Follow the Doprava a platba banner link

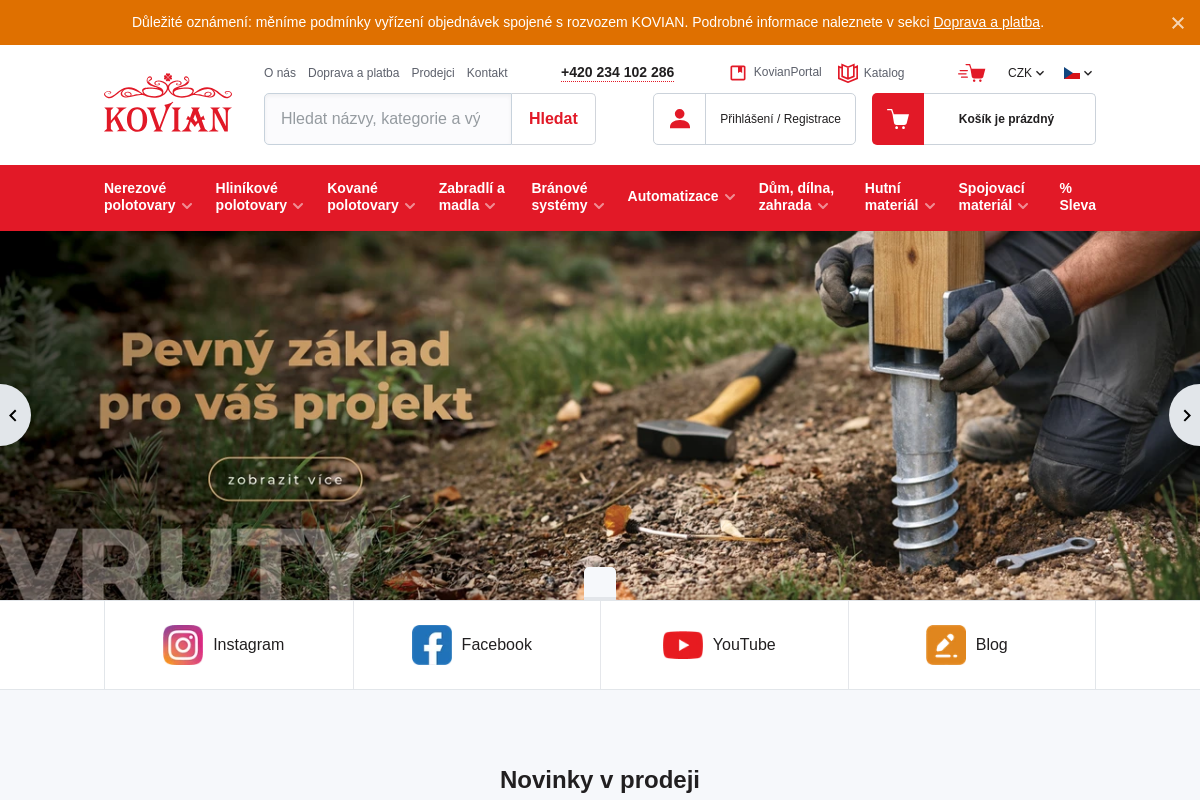point(987,22)
